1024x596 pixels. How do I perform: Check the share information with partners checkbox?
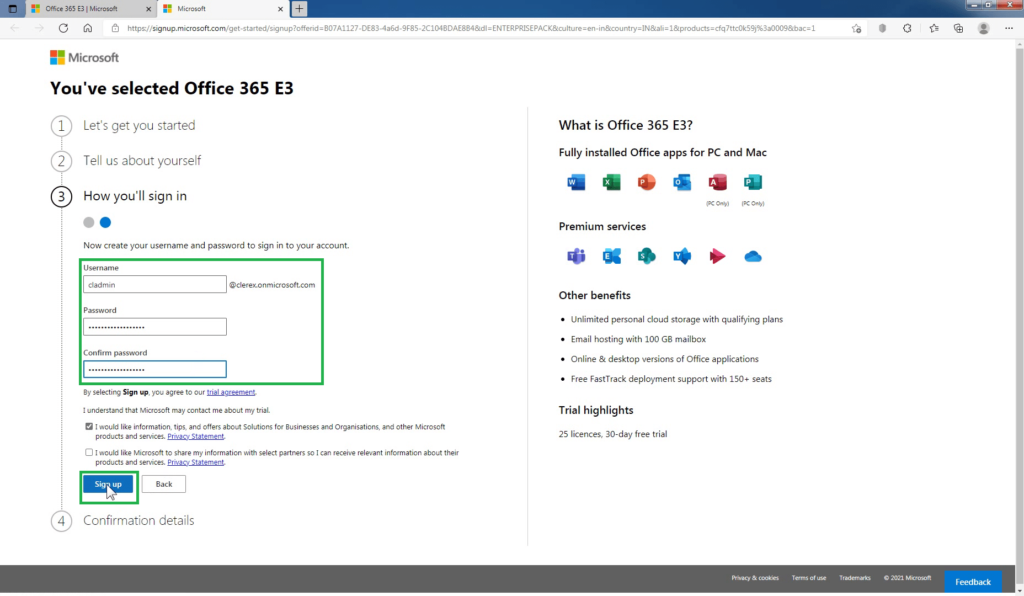point(89,452)
